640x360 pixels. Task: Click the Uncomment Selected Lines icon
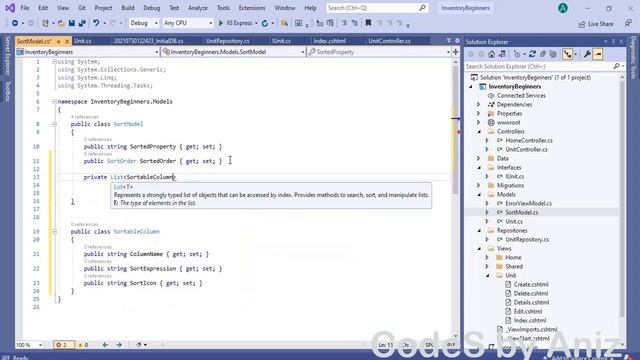pos(355,23)
